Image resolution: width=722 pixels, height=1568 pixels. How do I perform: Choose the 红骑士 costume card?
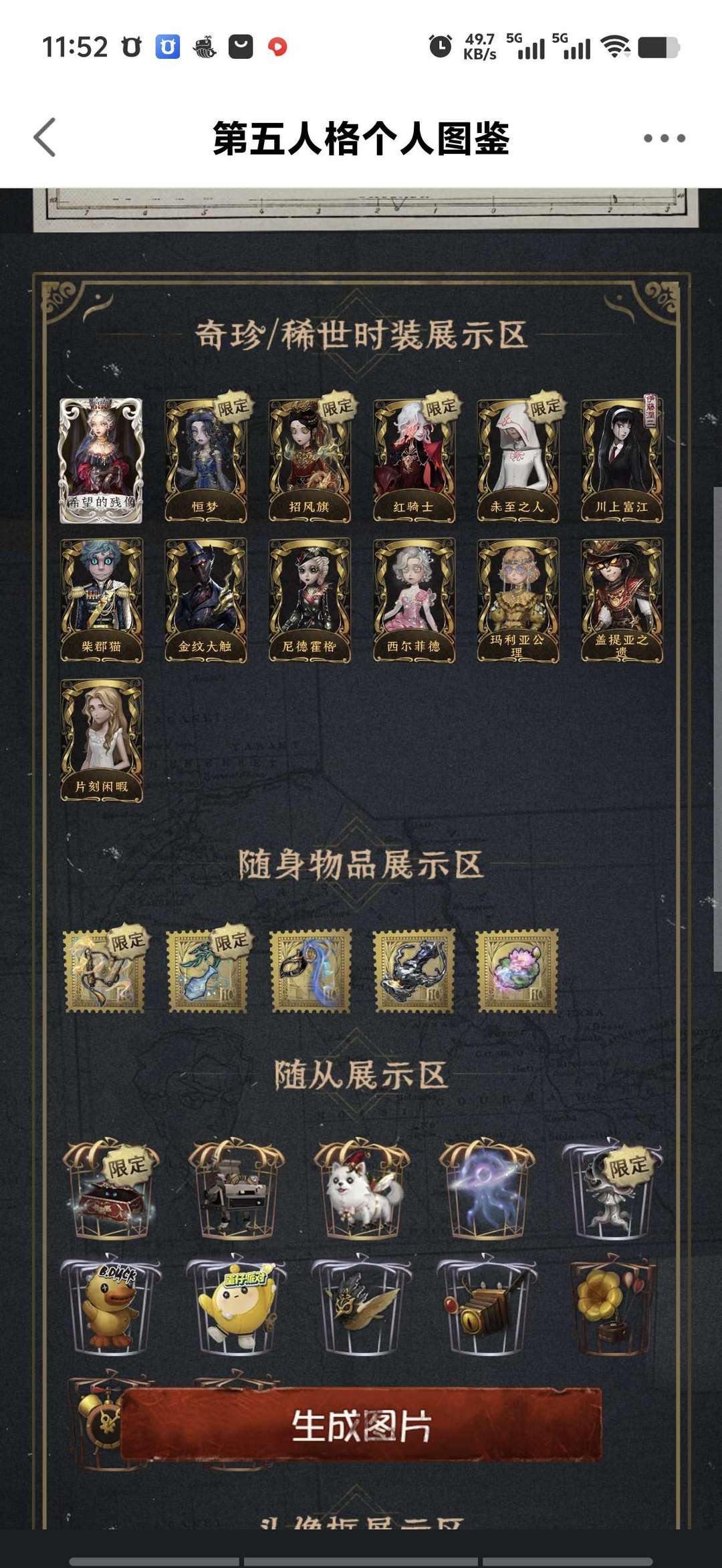click(x=414, y=460)
